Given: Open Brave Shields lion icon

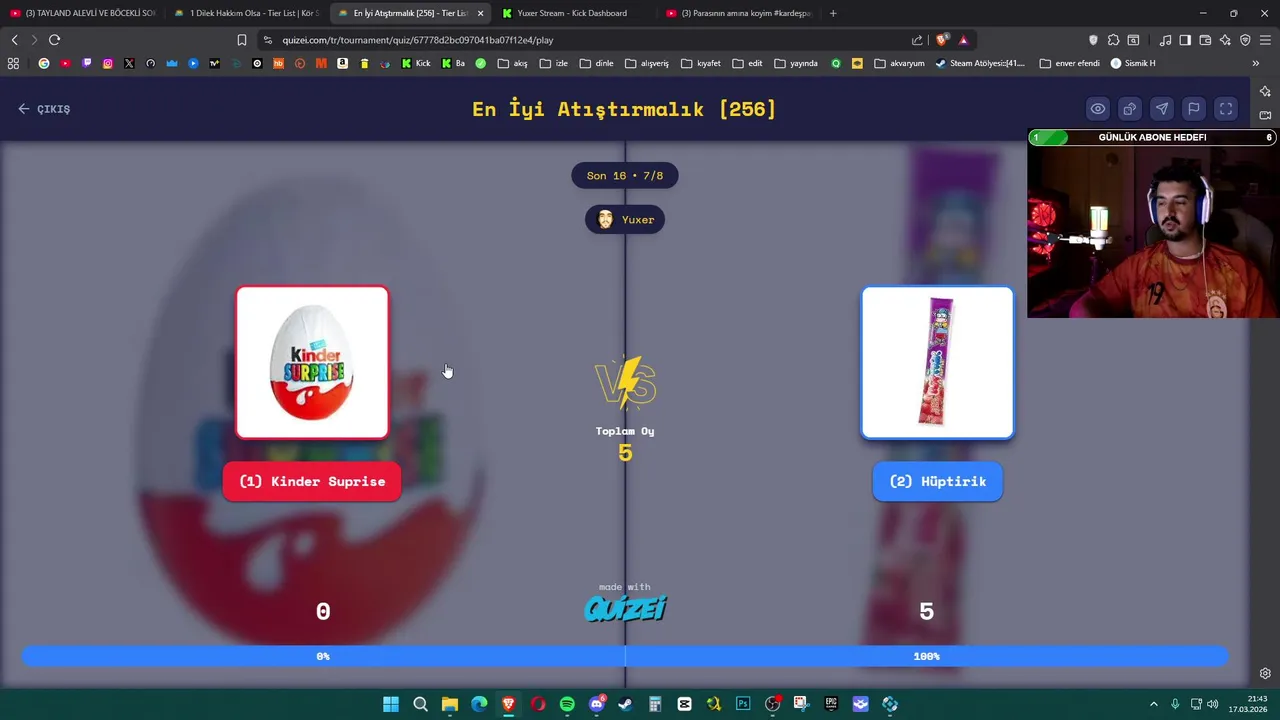Looking at the screenshot, I should (x=941, y=40).
